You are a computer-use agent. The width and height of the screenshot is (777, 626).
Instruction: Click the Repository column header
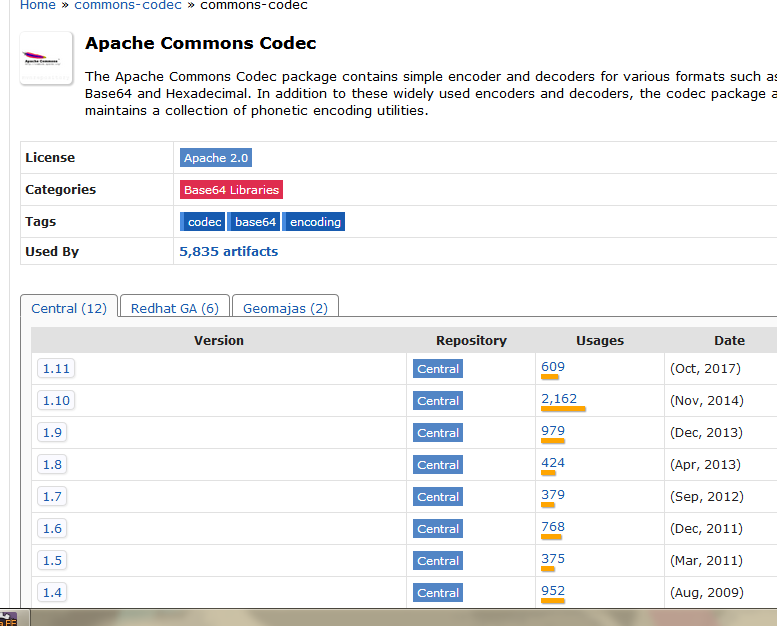(471, 341)
